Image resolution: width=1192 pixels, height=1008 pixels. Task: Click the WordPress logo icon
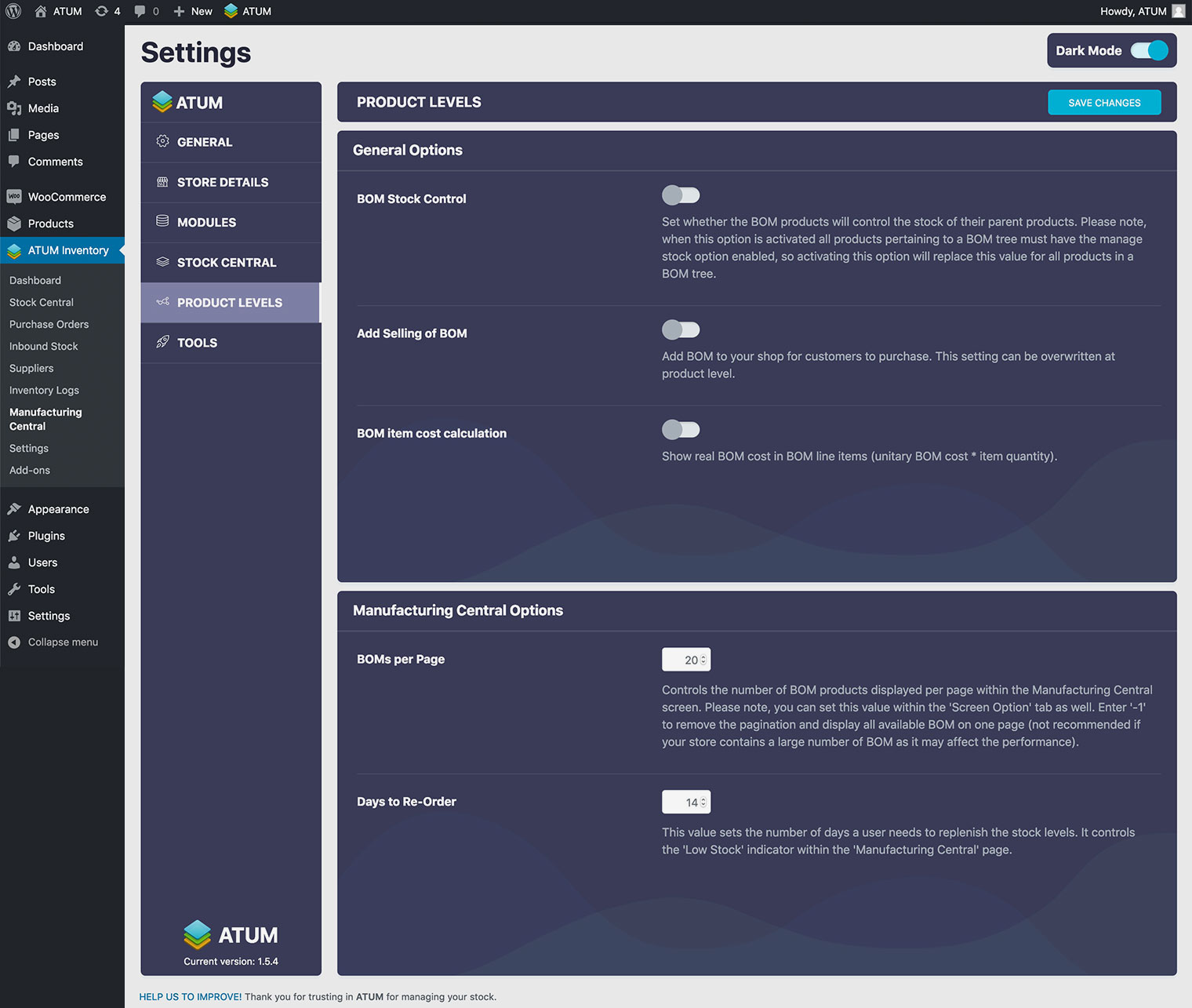click(x=13, y=12)
